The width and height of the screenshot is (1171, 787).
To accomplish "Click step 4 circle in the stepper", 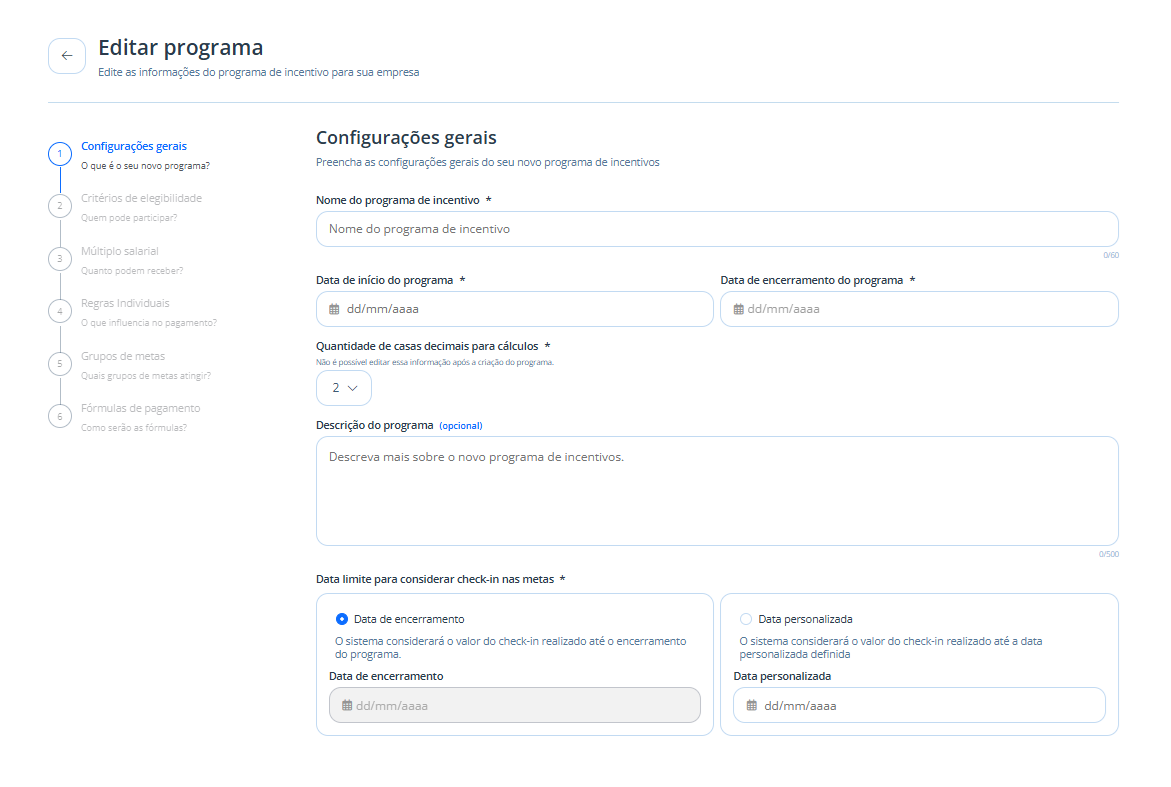I will click(x=60, y=311).
